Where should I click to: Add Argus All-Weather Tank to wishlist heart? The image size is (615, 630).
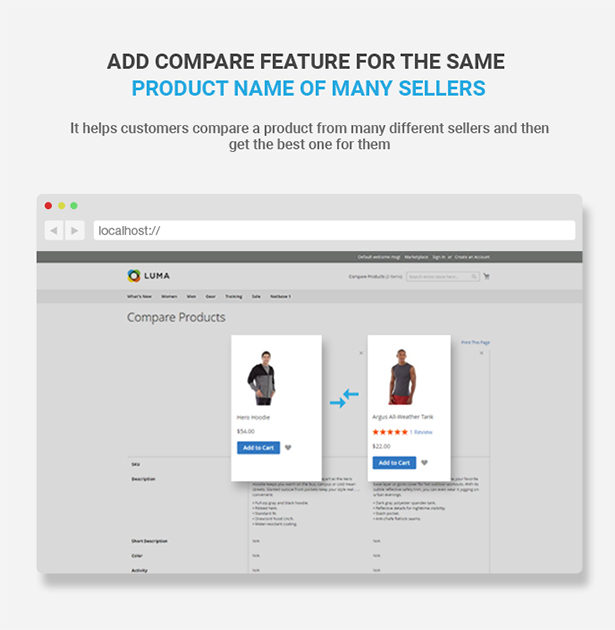(x=424, y=463)
